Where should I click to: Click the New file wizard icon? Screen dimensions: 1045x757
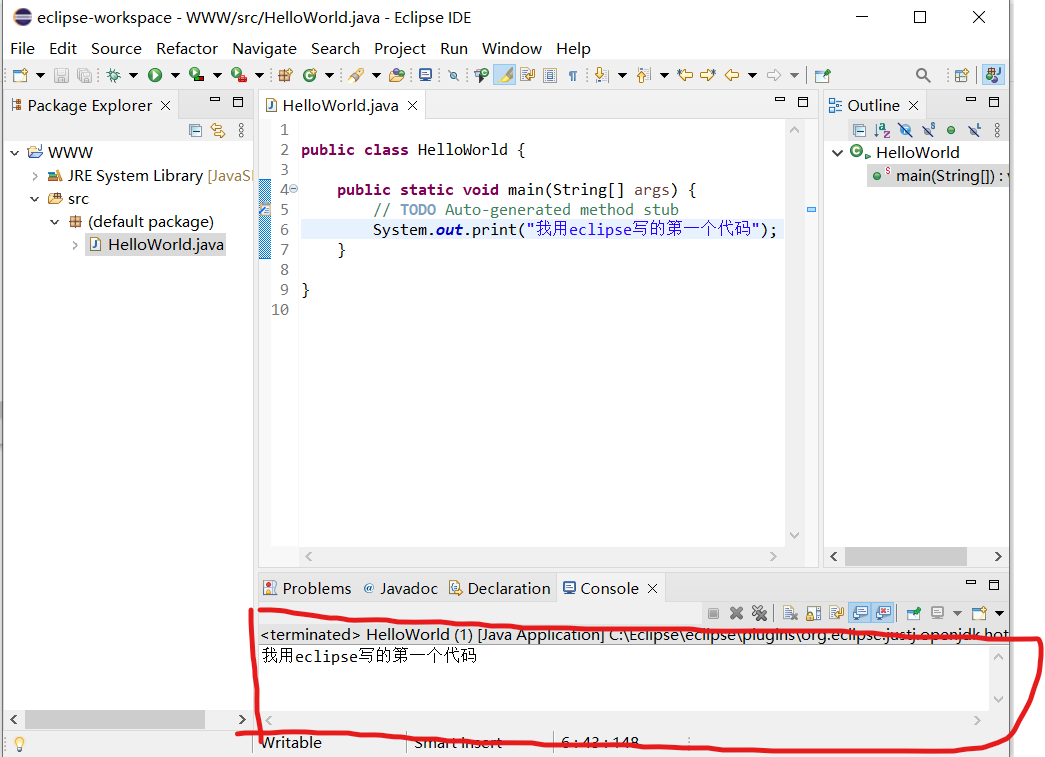coord(20,75)
